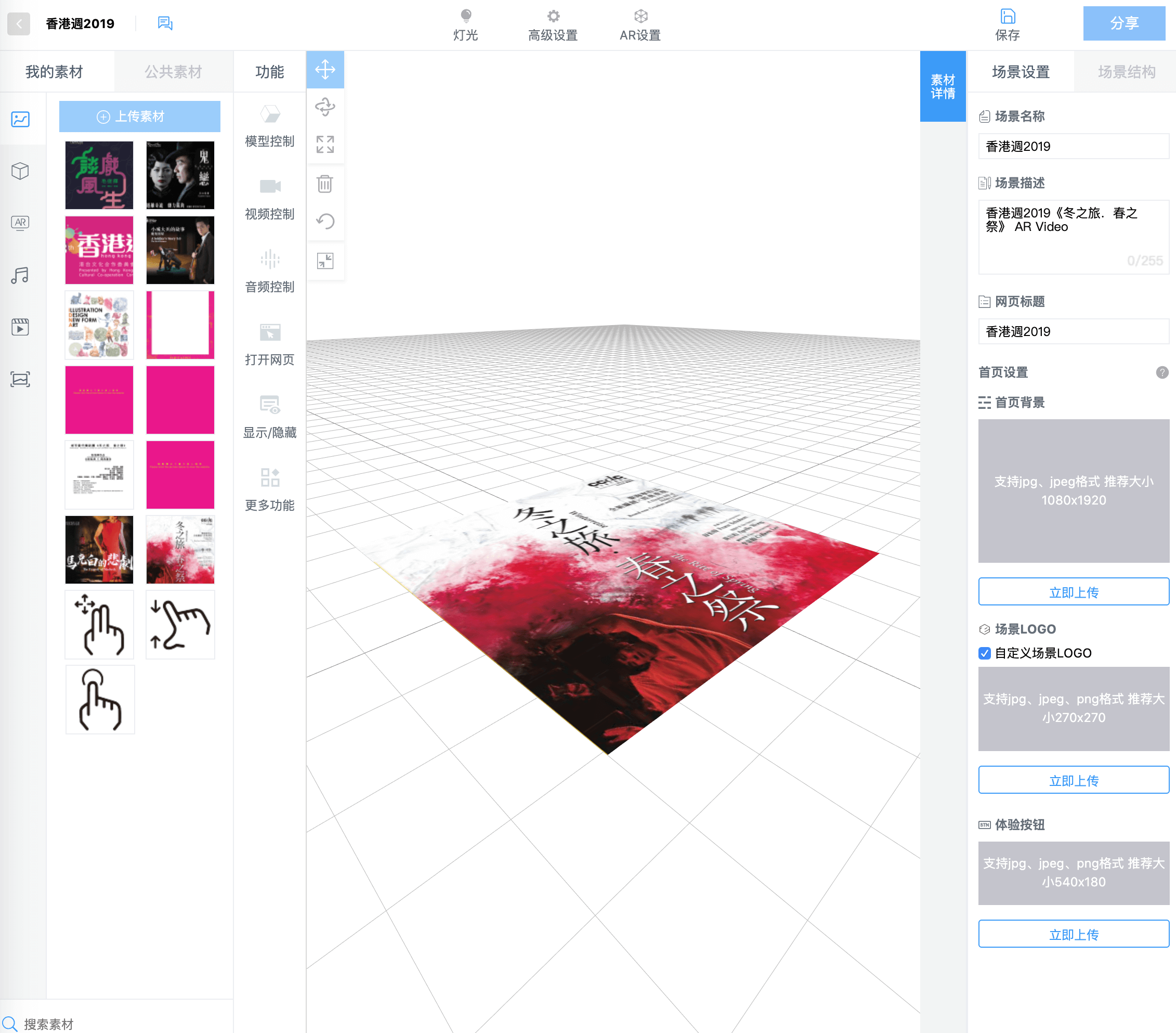This screenshot has width=1176, height=1033.
Task: Click 立即上传 under 场景LOGO
Action: coord(1074,780)
